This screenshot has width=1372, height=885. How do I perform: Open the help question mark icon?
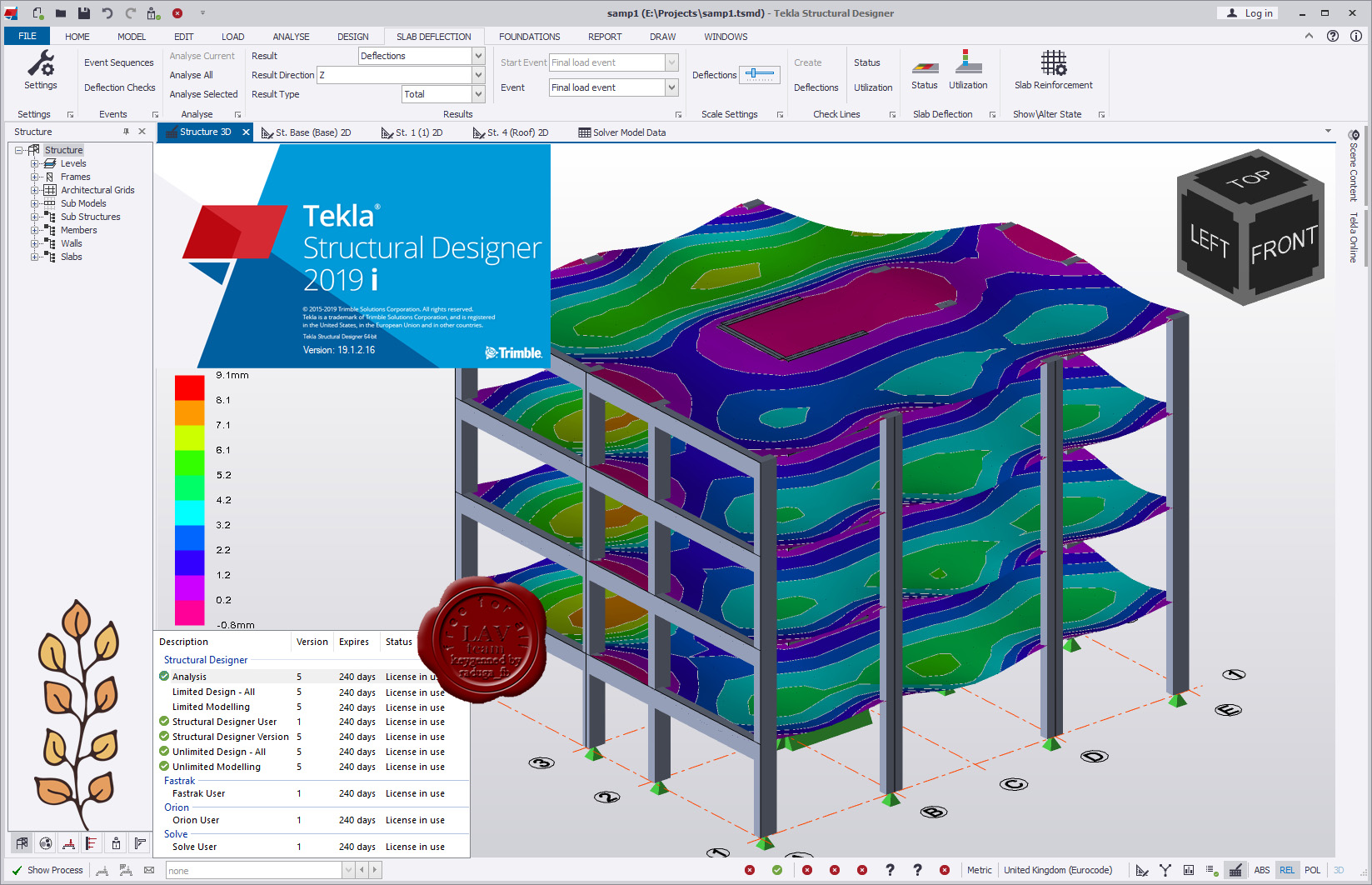pyautogui.click(x=1333, y=36)
